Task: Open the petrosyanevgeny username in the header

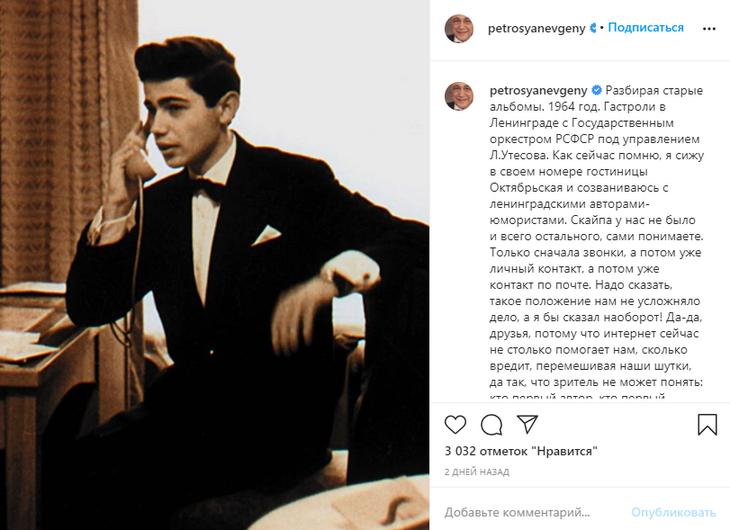Action: (x=536, y=28)
